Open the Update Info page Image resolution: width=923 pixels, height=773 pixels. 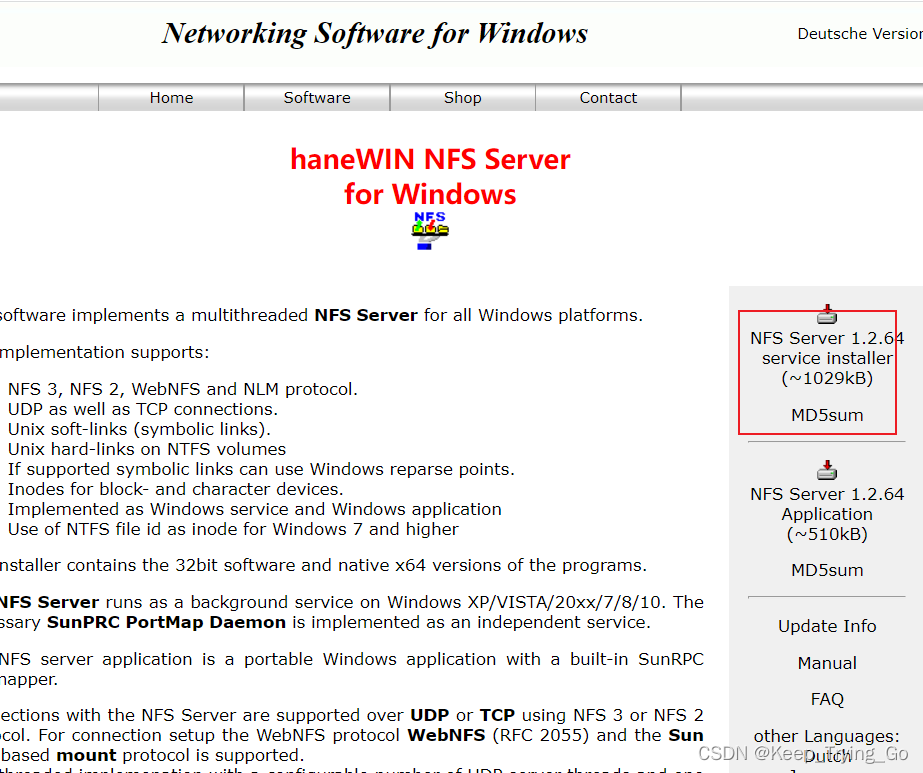click(x=826, y=625)
